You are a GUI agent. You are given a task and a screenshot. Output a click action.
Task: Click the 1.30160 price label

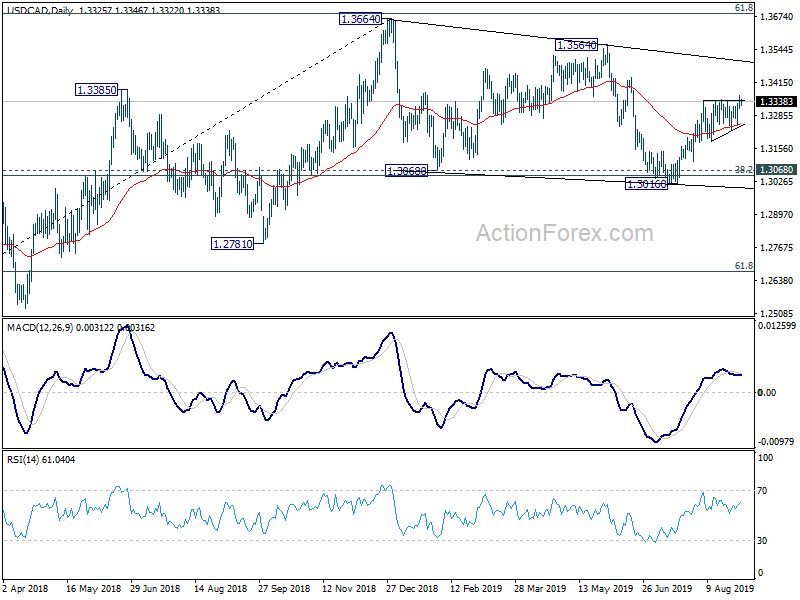click(646, 184)
